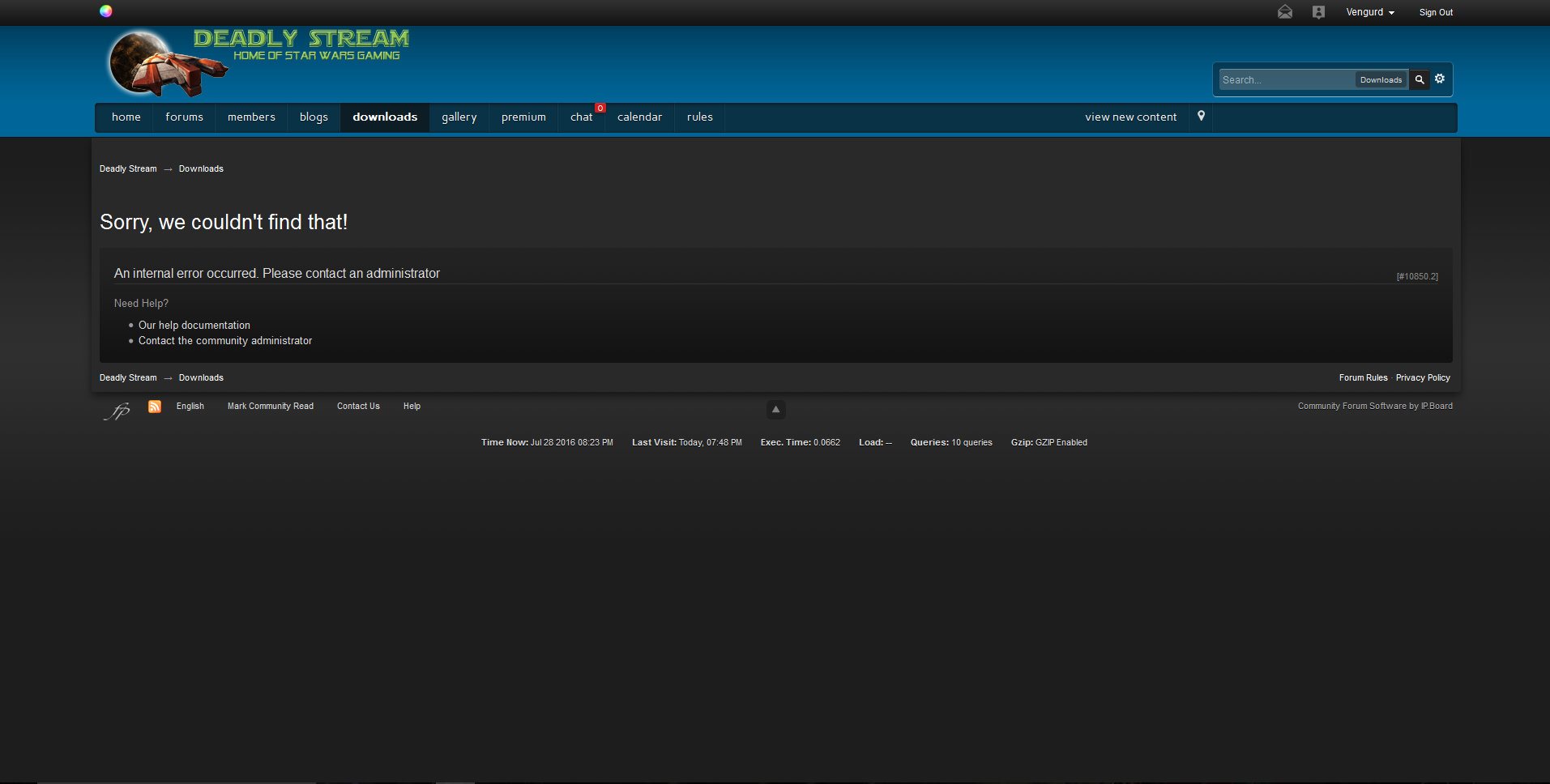Open the blogs tab
The image size is (1550, 784).
point(314,117)
